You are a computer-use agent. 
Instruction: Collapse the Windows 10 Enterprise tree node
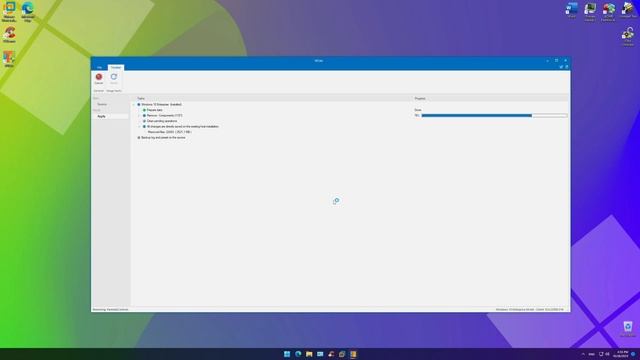click(x=133, y=104)
